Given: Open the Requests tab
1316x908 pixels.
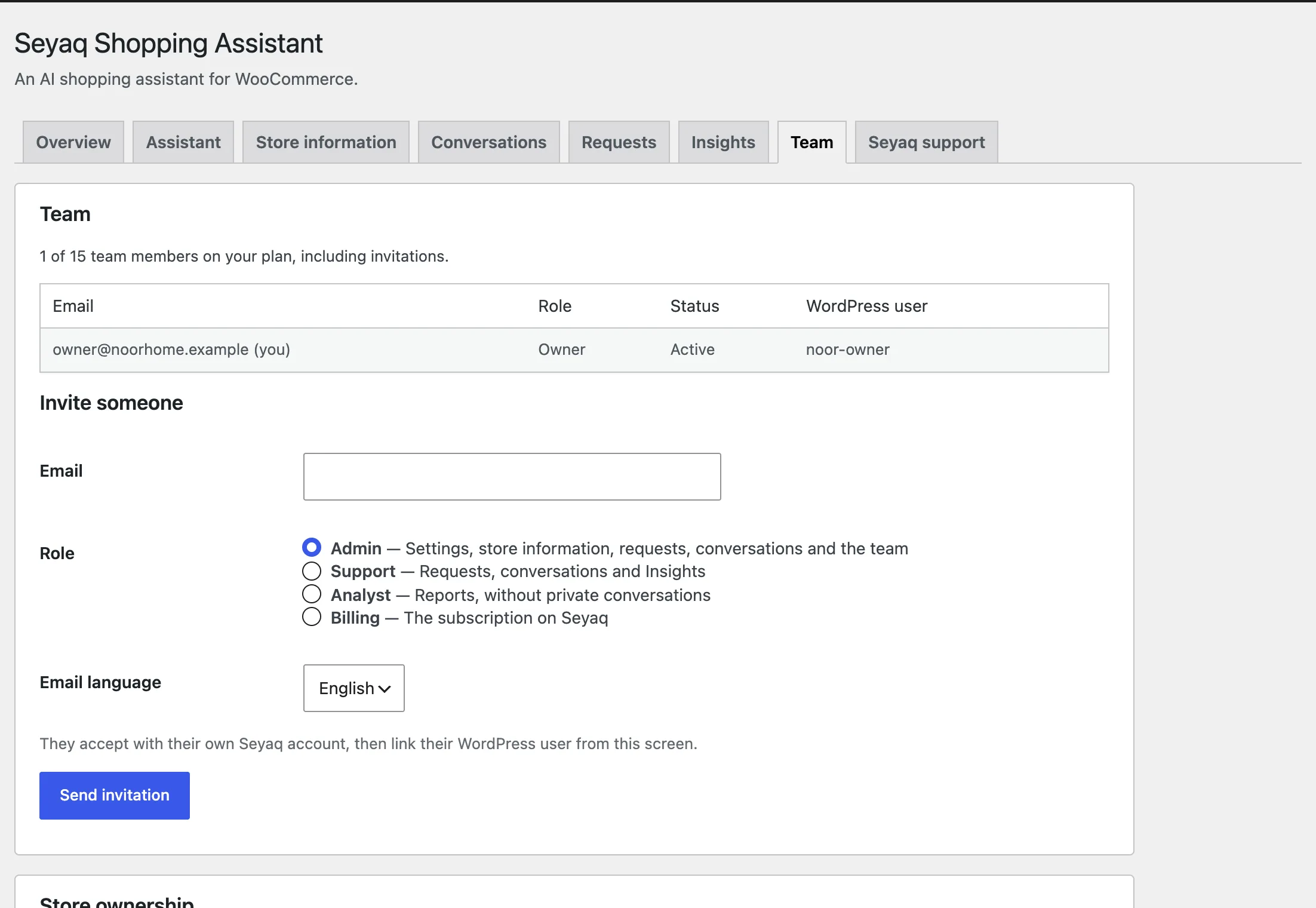Looking at the screenshot, I should 619,142.
